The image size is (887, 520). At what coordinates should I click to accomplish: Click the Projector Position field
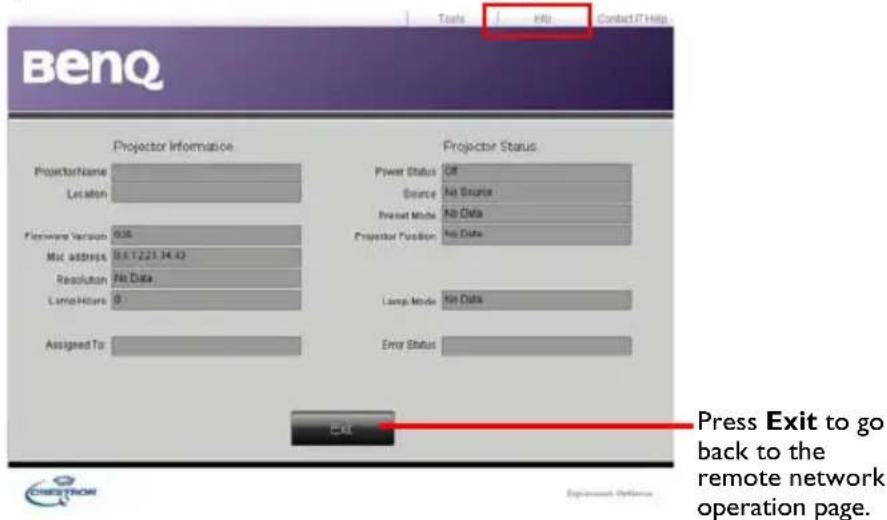[x=536, y=234]
